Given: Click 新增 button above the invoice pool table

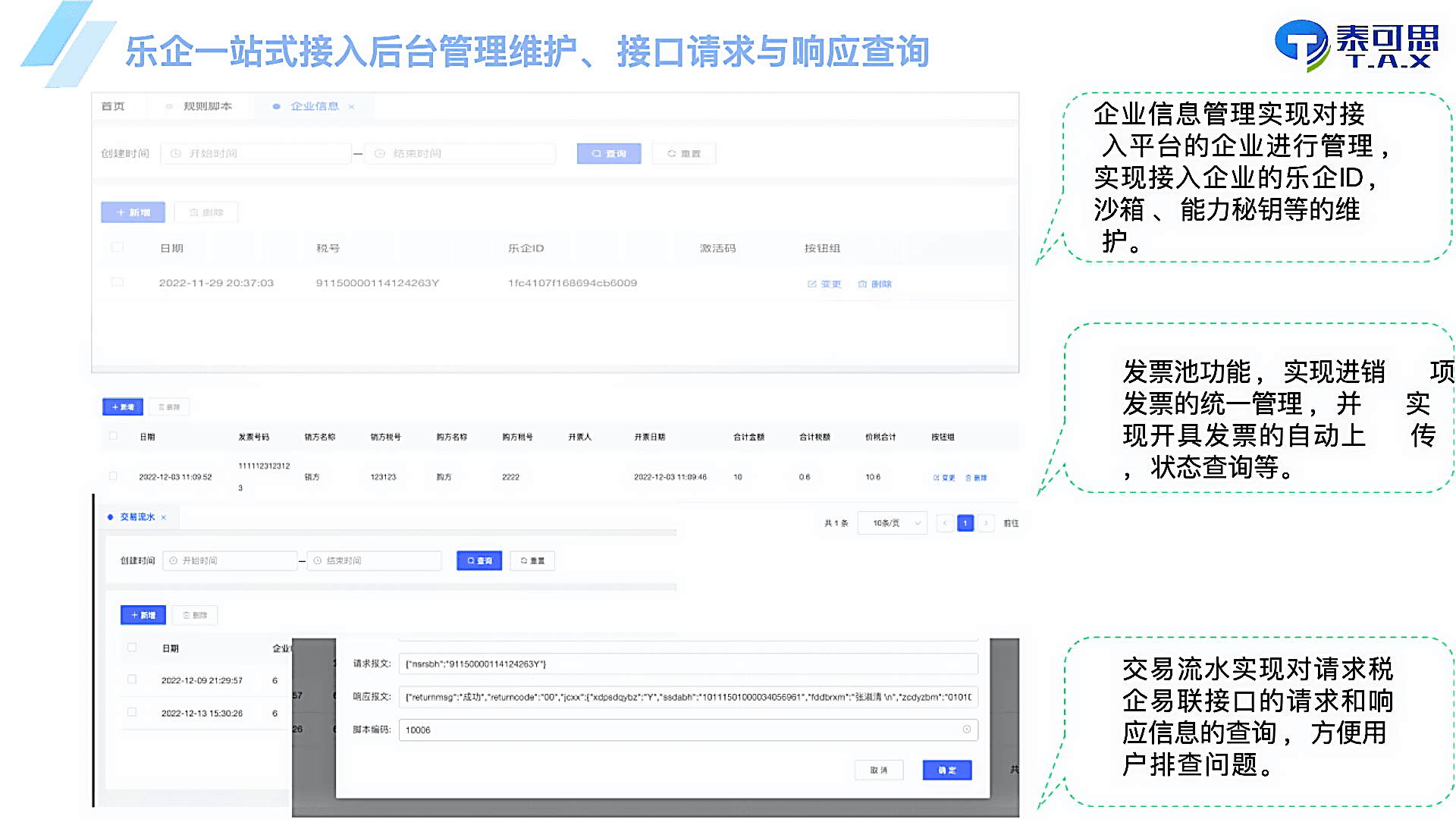Looking at the screenshot, I should (x=123, y=407).
